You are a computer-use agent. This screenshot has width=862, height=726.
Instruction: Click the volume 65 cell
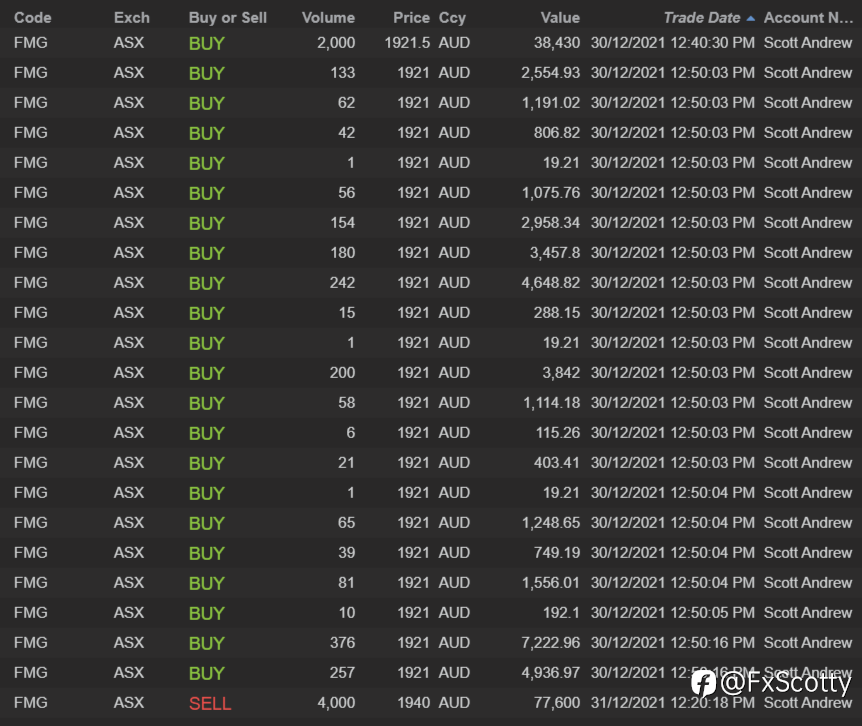click(346, 522)
